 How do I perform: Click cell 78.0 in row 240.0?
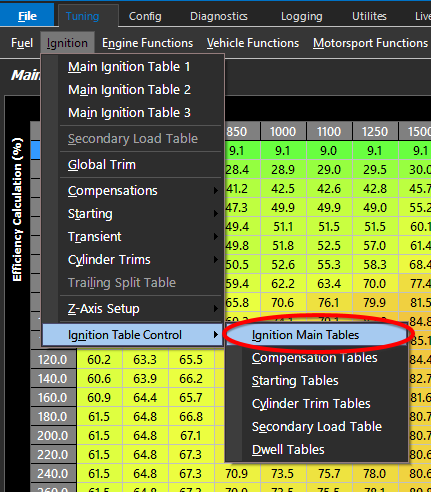(375, 474)
